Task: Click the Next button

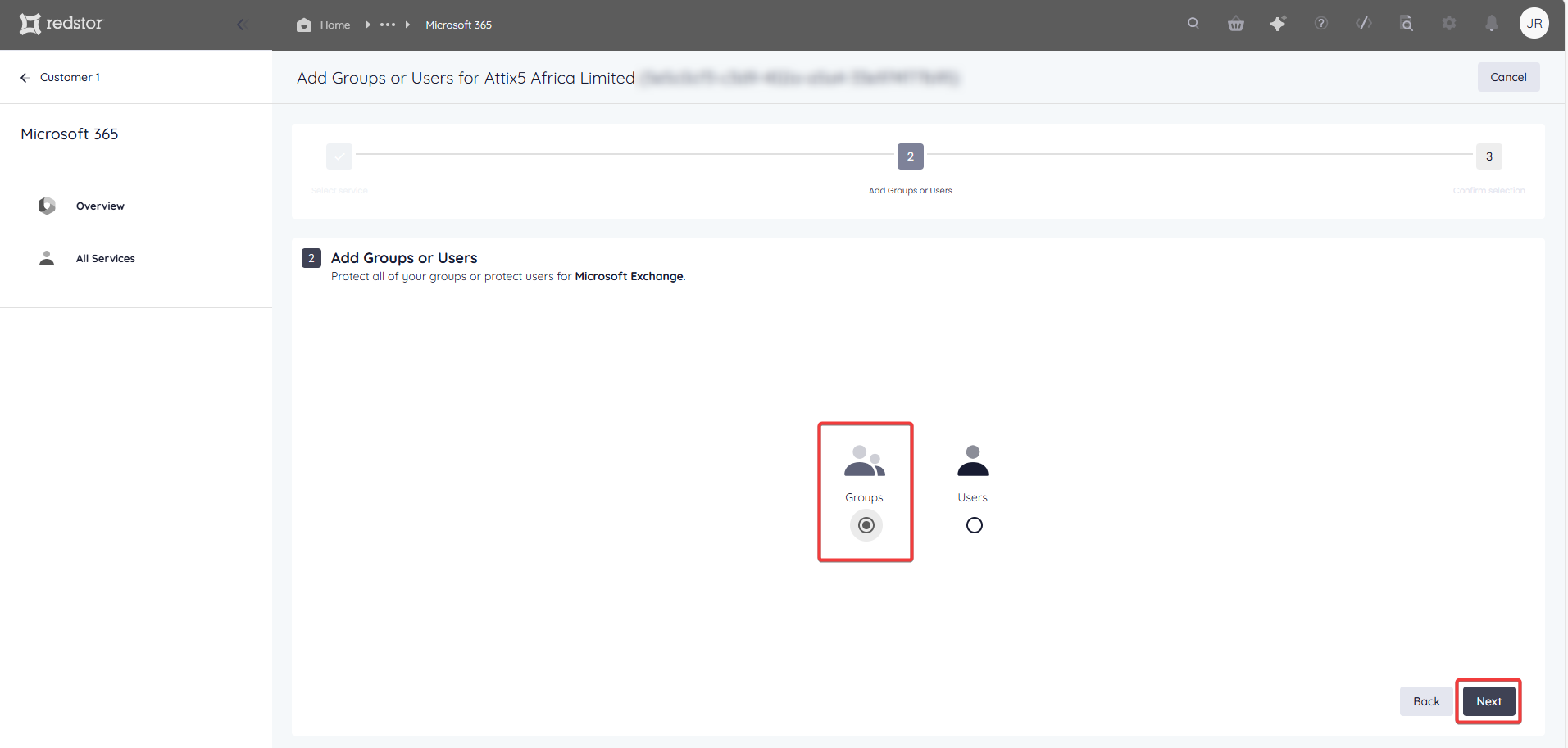Action: (1488, 701)
